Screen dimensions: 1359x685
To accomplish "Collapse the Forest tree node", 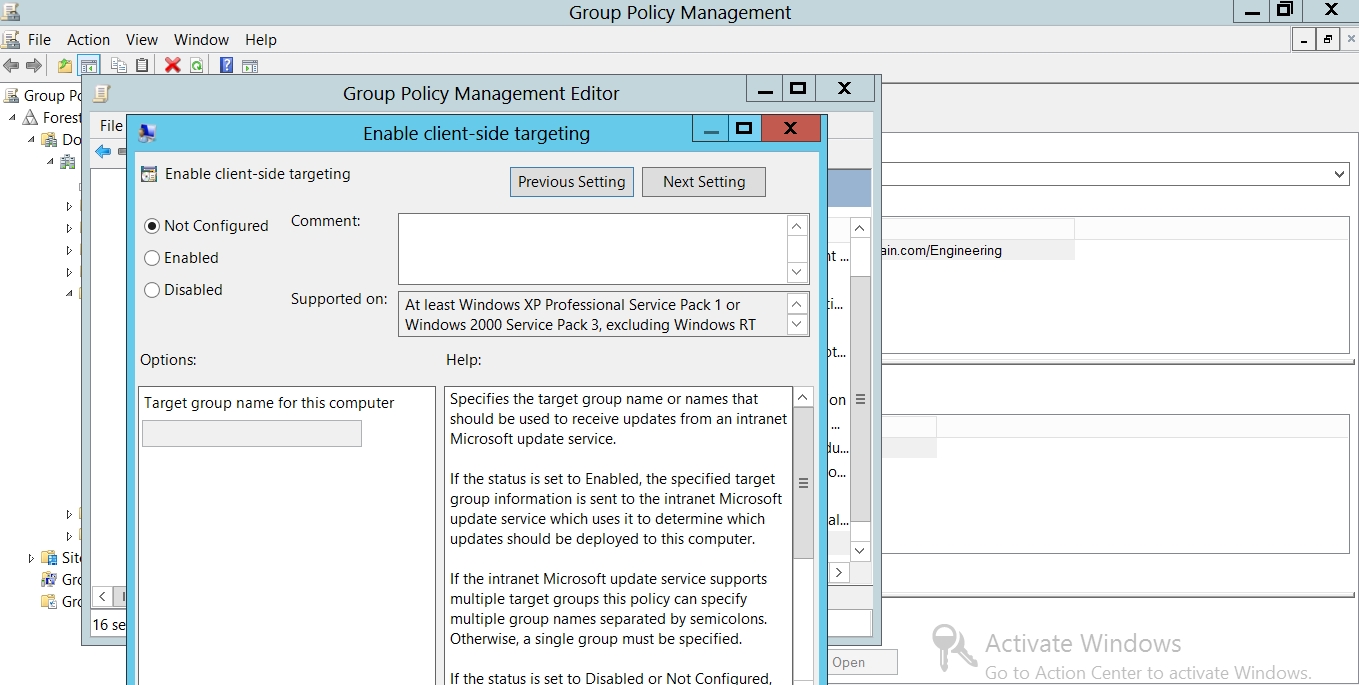I will coord(13,118).
